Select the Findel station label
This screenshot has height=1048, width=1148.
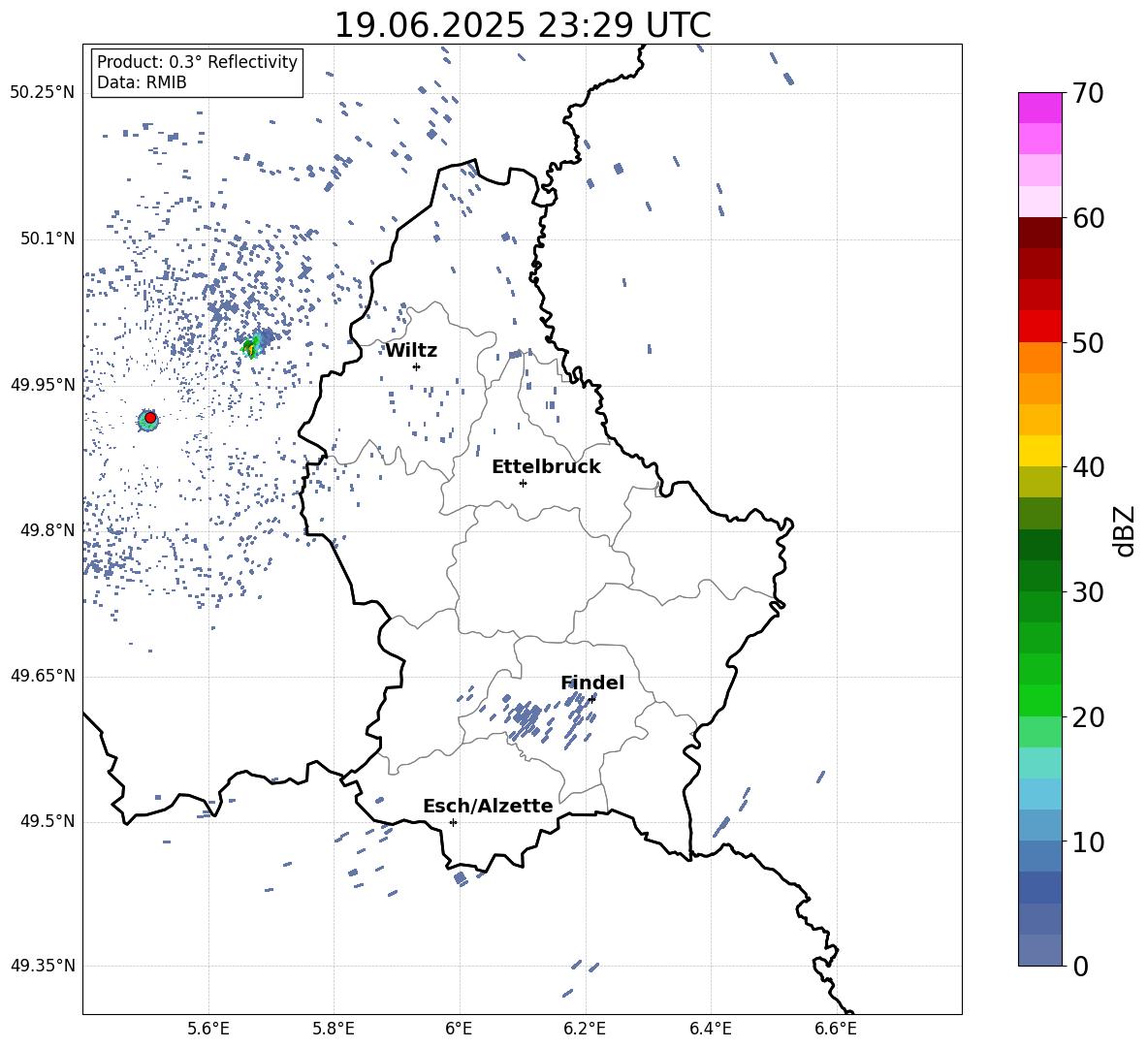click(592, 683)
